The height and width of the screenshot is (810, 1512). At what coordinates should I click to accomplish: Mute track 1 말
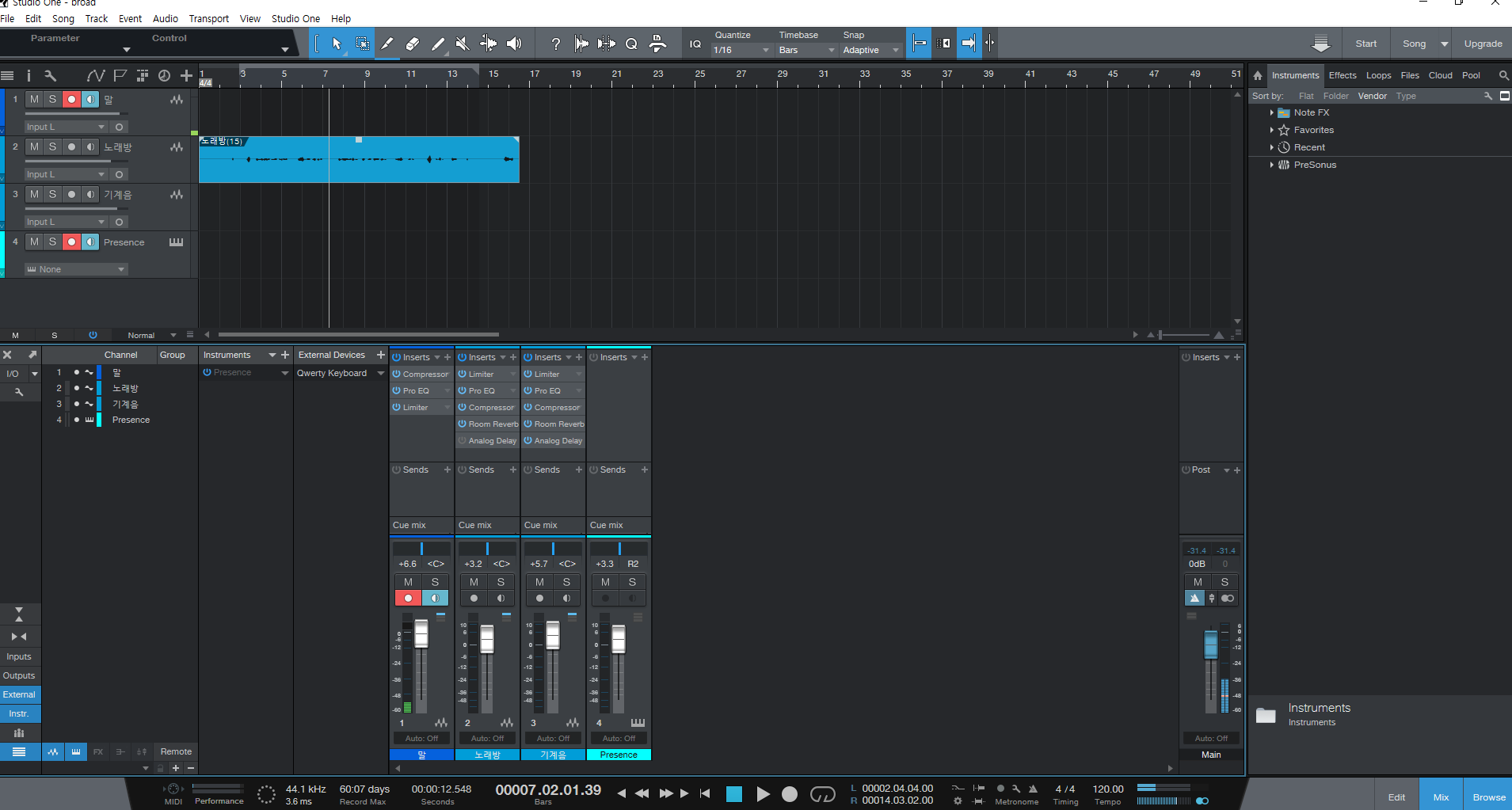coord(34,99)
